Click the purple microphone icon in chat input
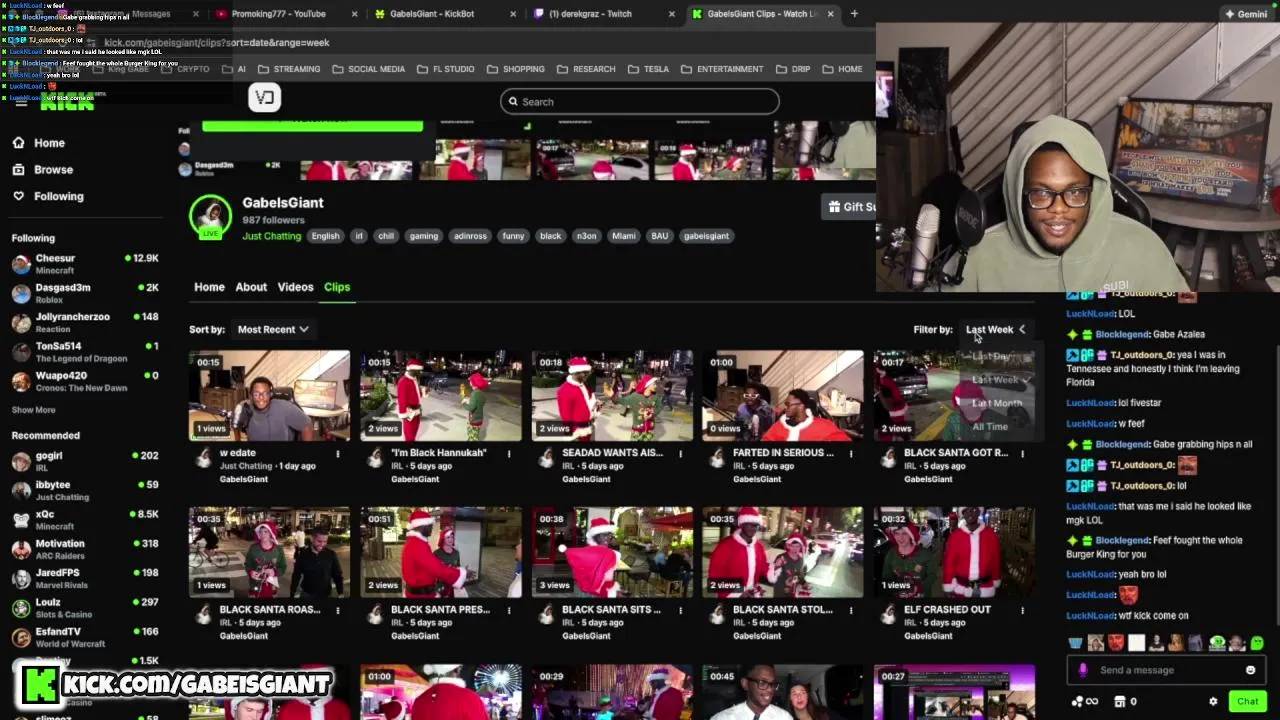Image resolution: width=1280 pixels, height=720 pixels. (1083, 670)
